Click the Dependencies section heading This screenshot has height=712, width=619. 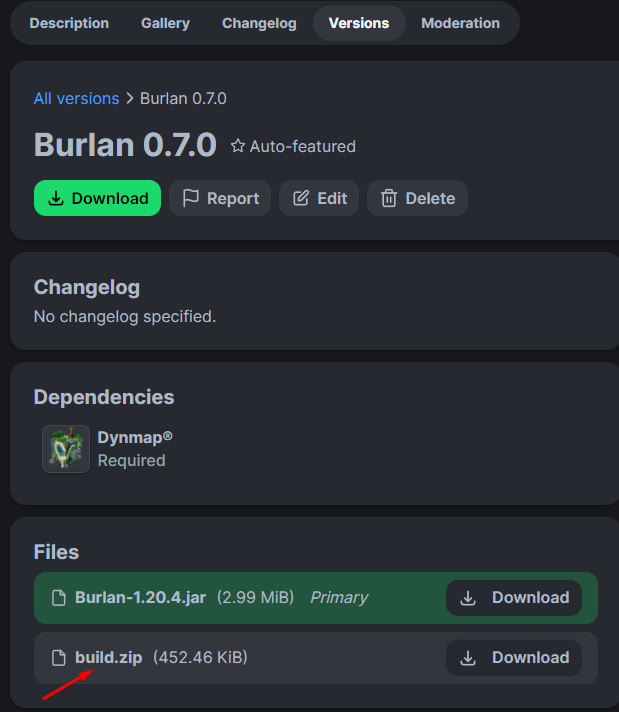pyautogui.click(x=104, y=397)
